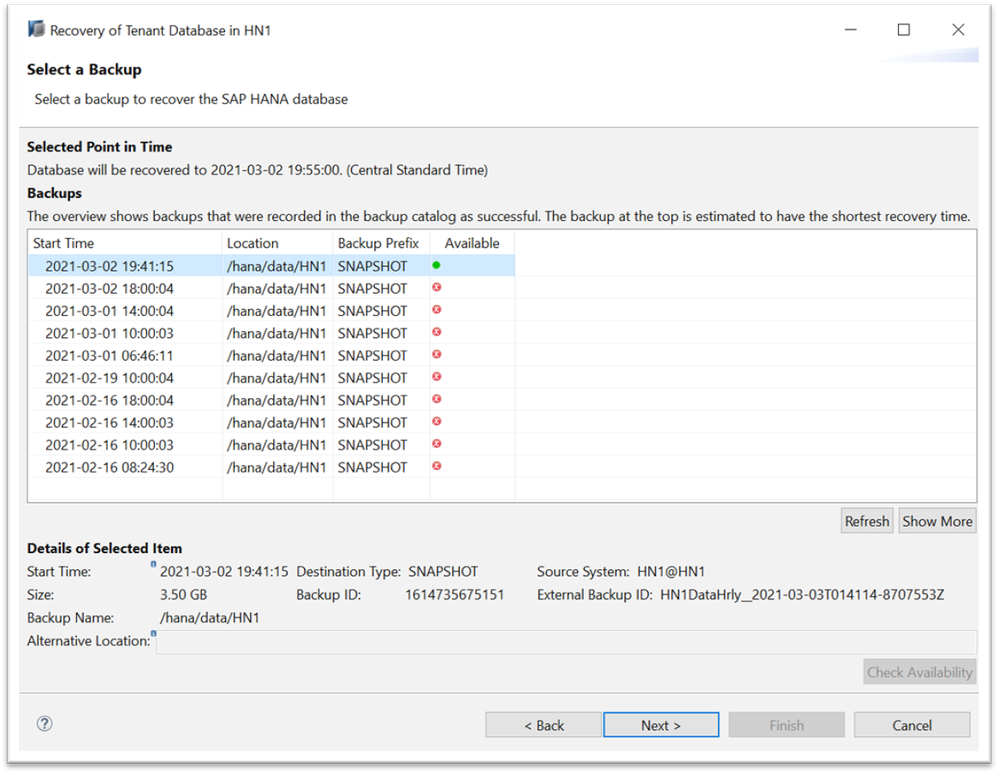Click red unavailable icon for 2021-02-16 10:00:03
Screen dimensions: 999x774
436,443
